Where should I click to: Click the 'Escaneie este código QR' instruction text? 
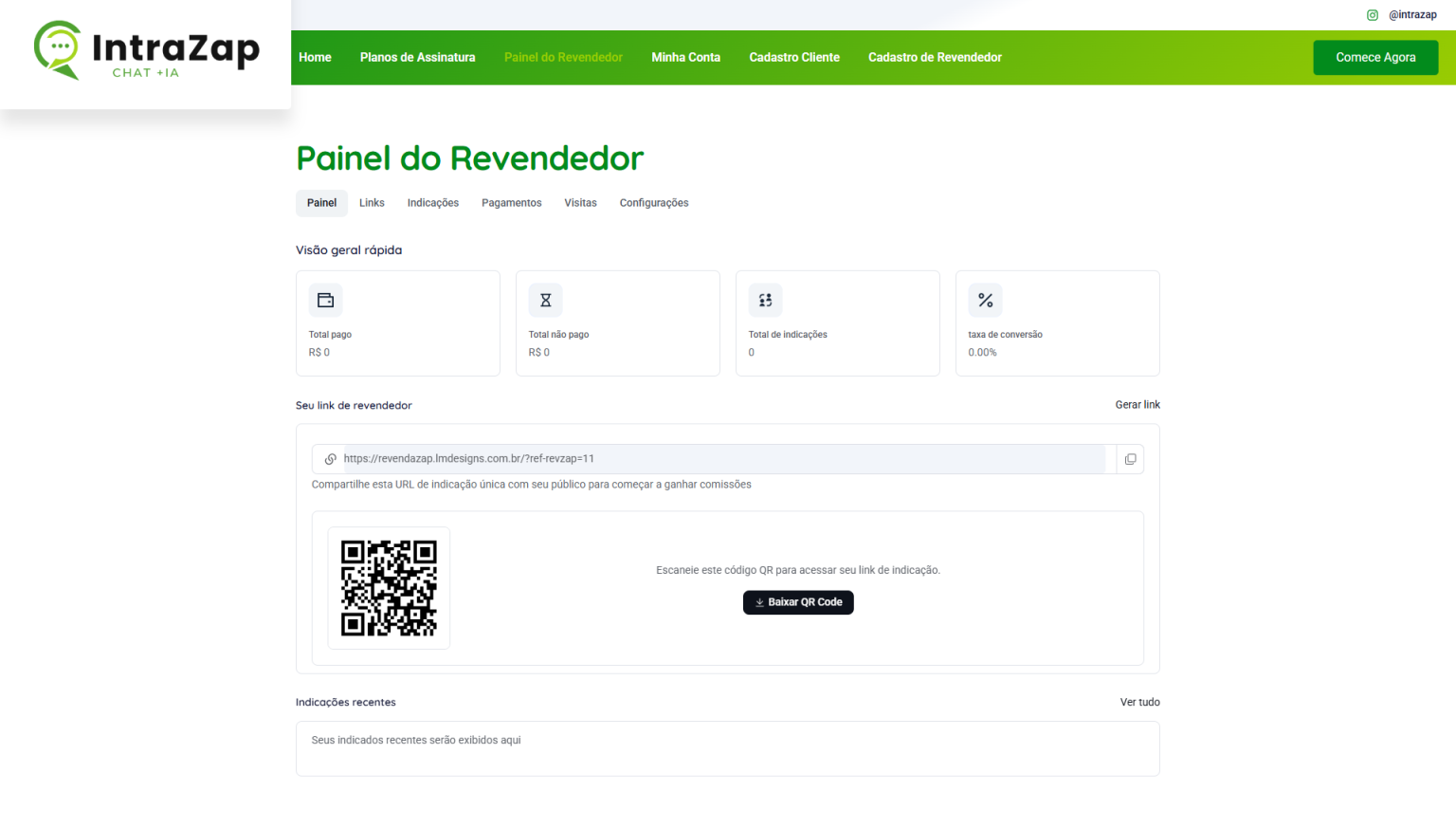point(798,571)
